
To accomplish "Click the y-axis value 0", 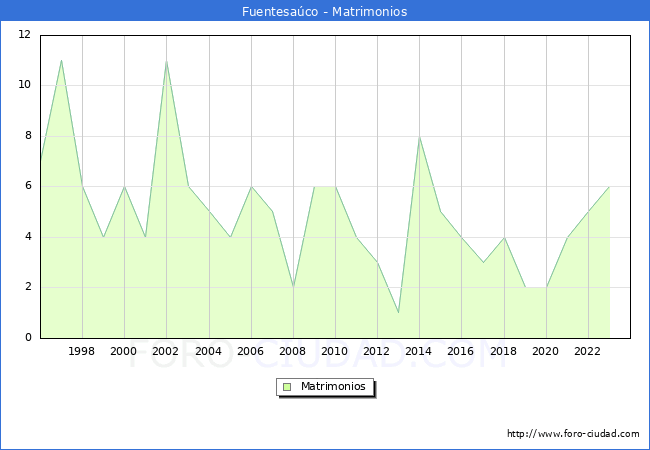I will 28,337.
